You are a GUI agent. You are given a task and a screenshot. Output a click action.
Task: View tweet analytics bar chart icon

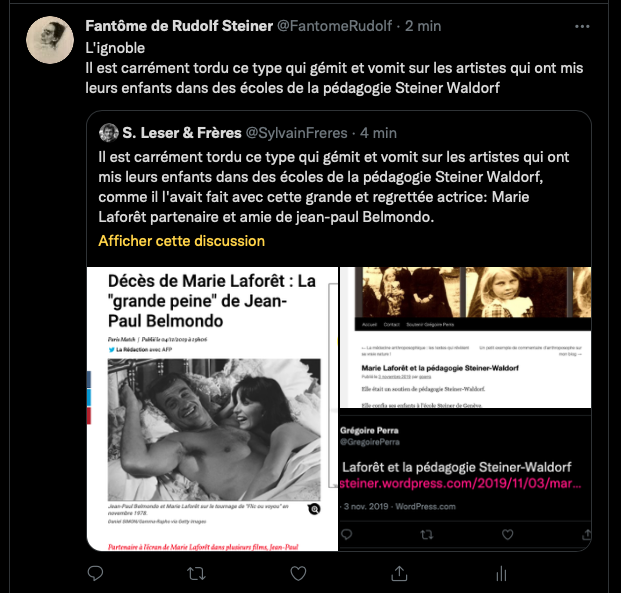(501, 573)
